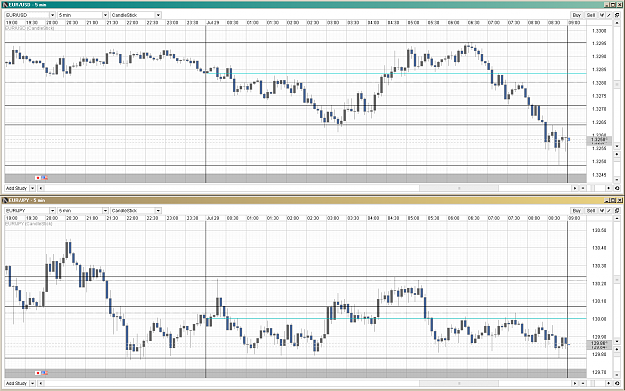Click the Japan flag event marker in EUR/USD chart

(x=38, y=178)
